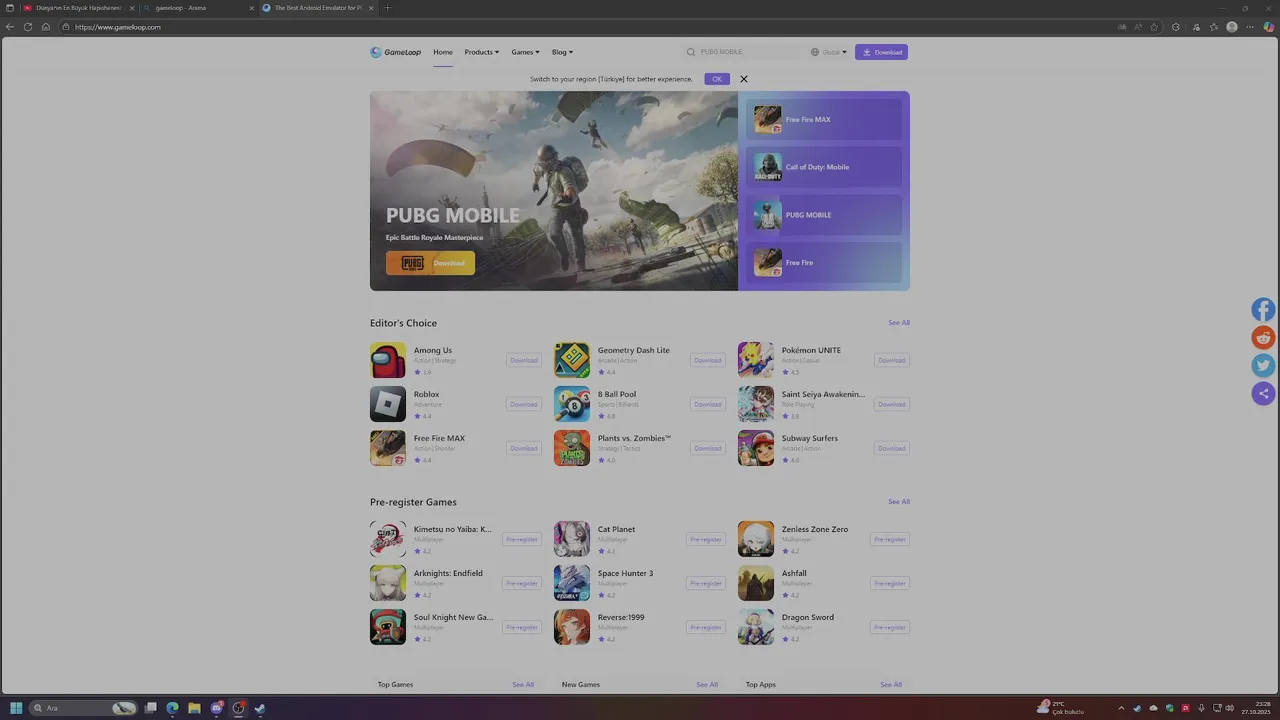See all Top Apps
Screen dimensions: 1280x720
(x=891, y=685)
